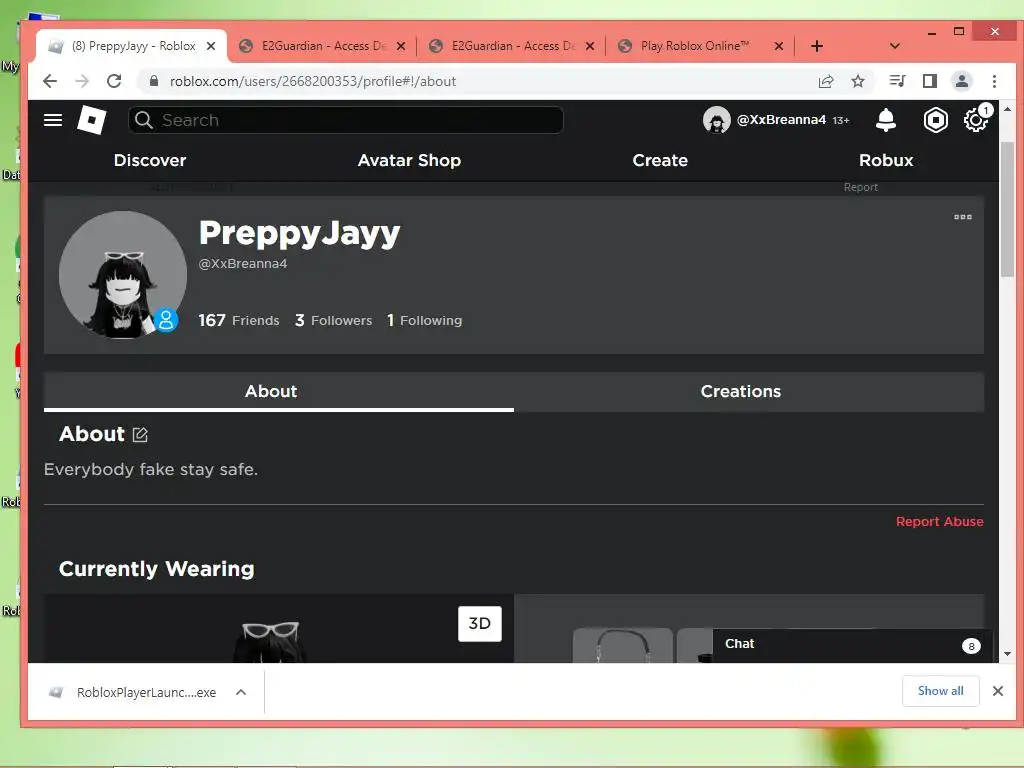Click the site lock security icon
Screen dimensions: 1024x768
(153, 81)
